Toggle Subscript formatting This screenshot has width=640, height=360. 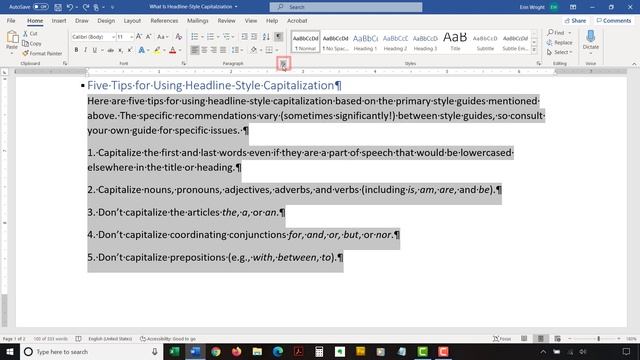[120, 50]
